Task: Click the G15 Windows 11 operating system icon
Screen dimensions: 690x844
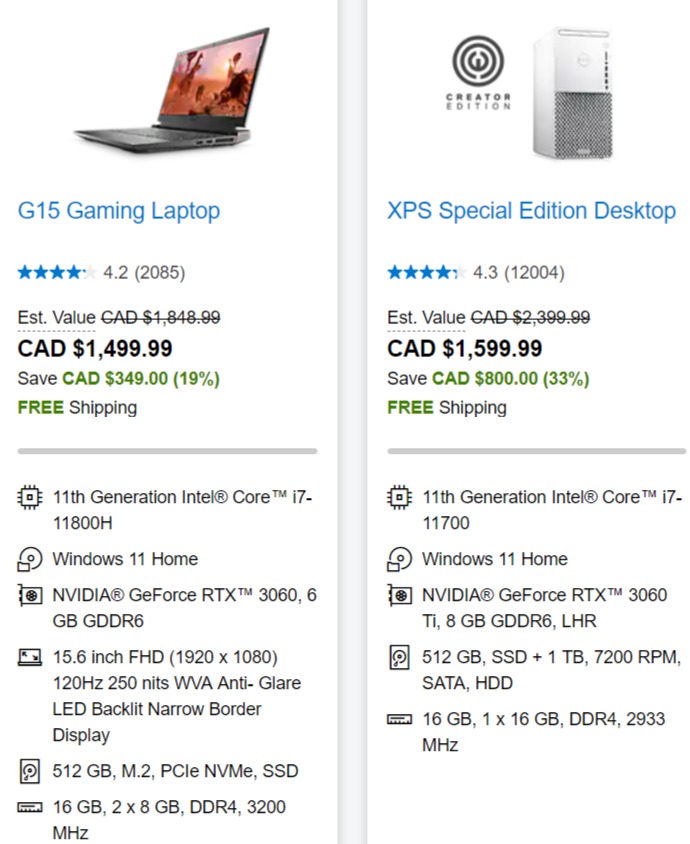Action: point(30,559)
